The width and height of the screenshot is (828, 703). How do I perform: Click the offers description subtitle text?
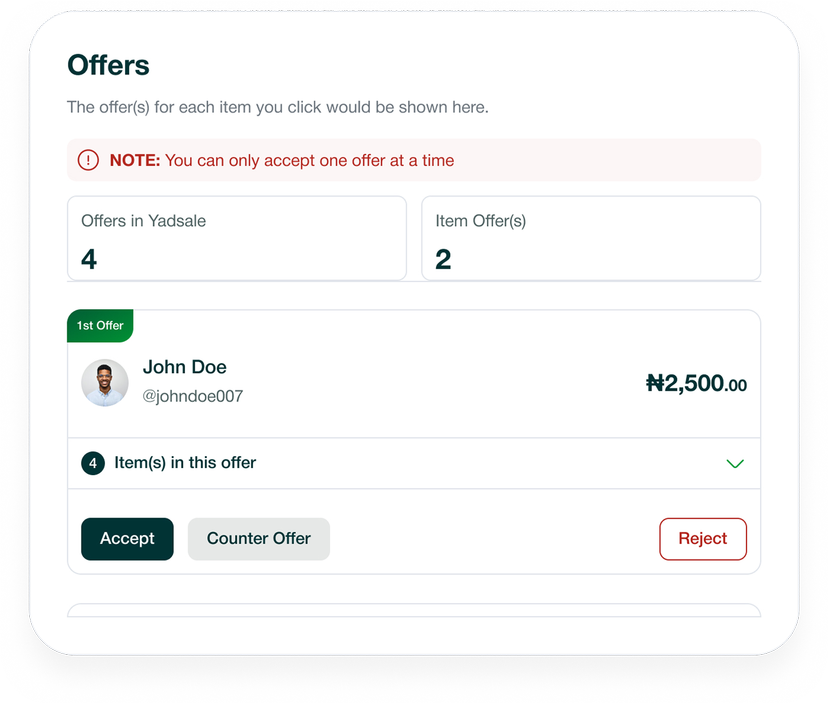(278, 107)
